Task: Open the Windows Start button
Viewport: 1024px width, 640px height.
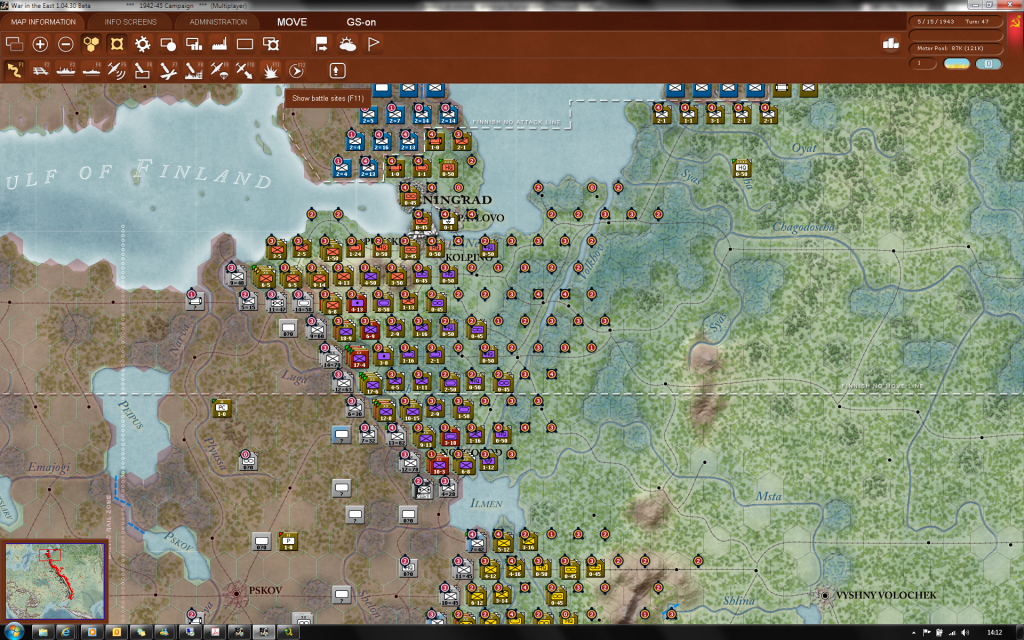Action: click(13, 632)
